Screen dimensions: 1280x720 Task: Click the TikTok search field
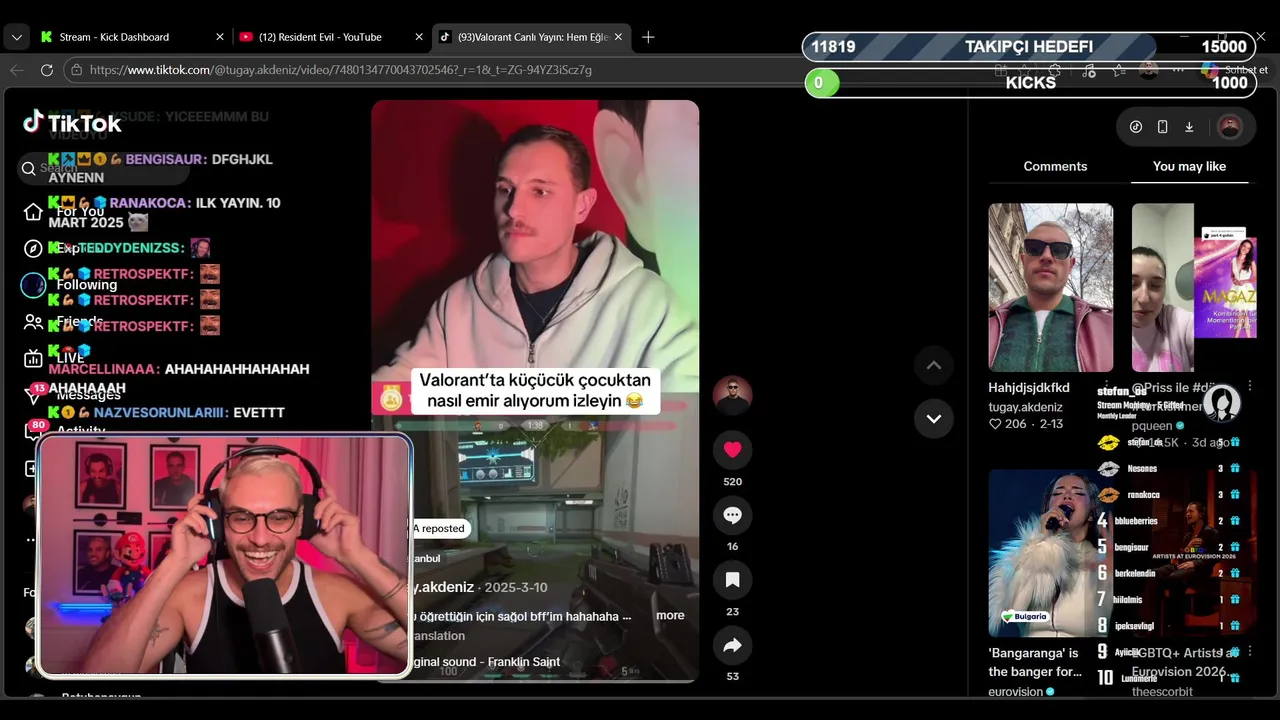pos(105,168)
